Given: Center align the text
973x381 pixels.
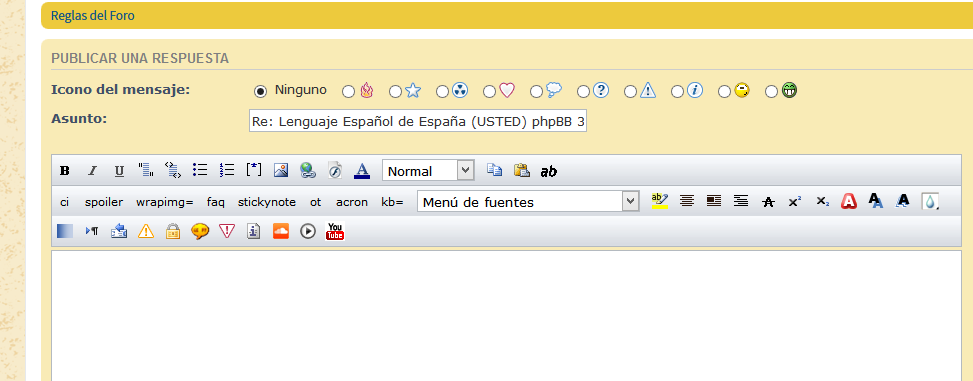Looking at the screenshot, I should coord(686,200).
